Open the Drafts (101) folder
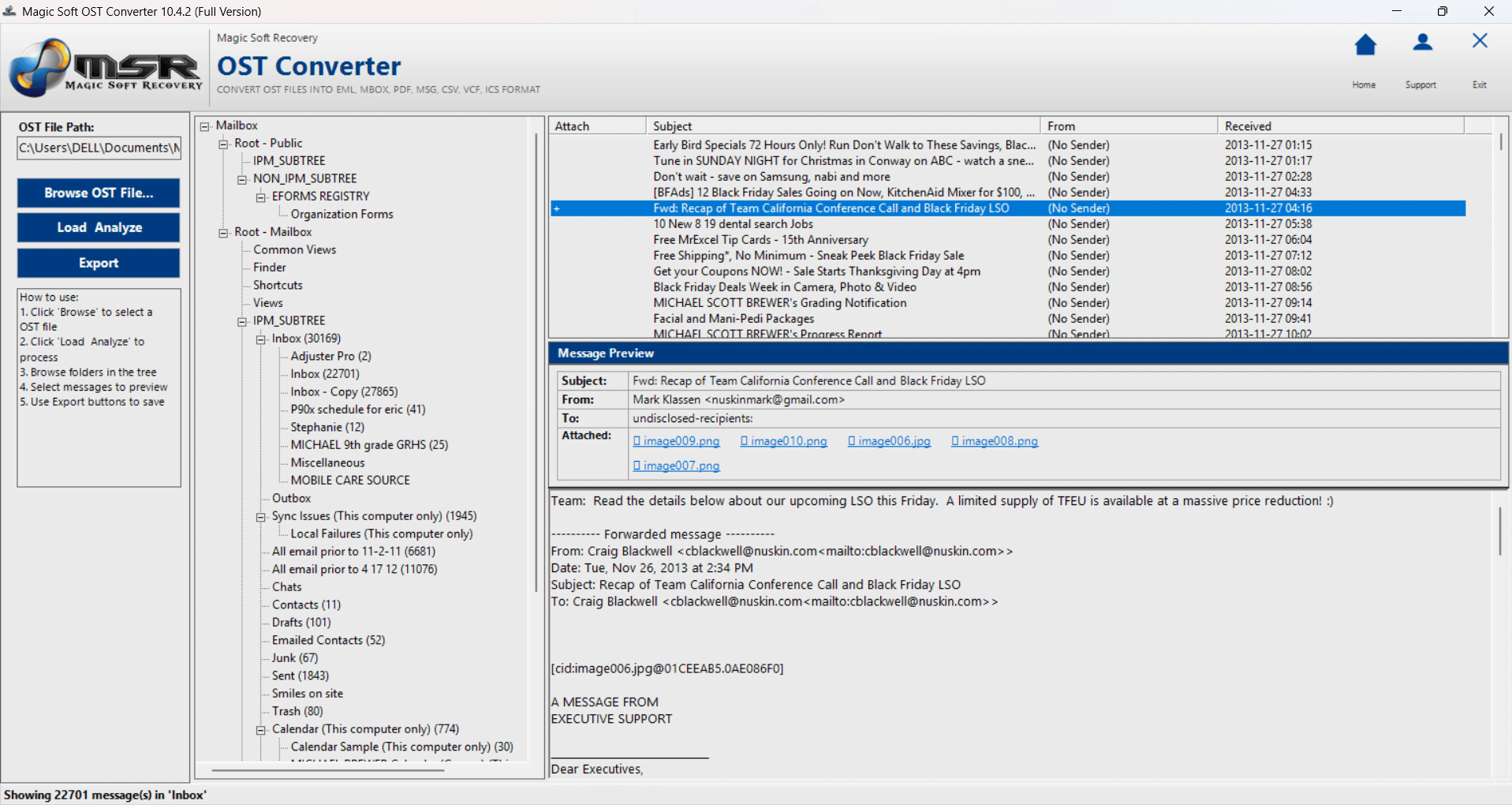The image size is (1512, 805). click(x=301, y=622)
